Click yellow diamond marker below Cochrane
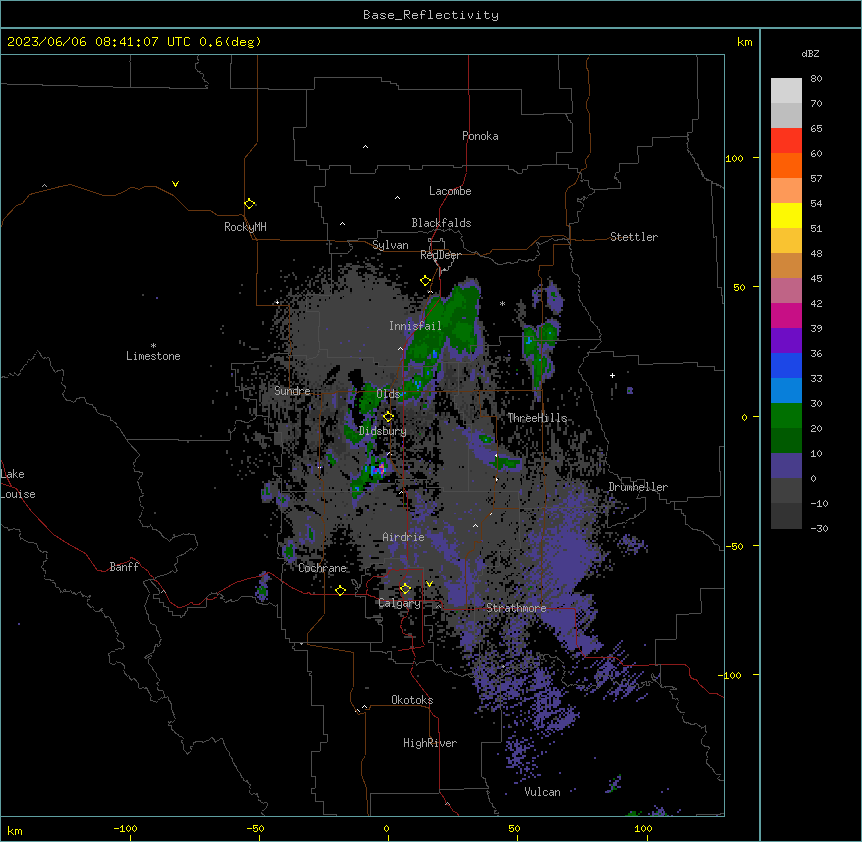 coord(340,590)
